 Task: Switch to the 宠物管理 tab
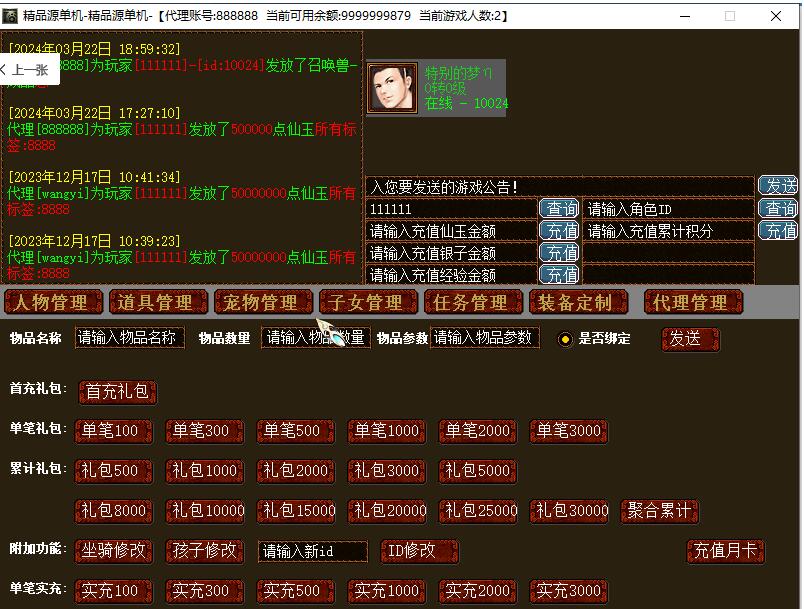pos(260,302)
